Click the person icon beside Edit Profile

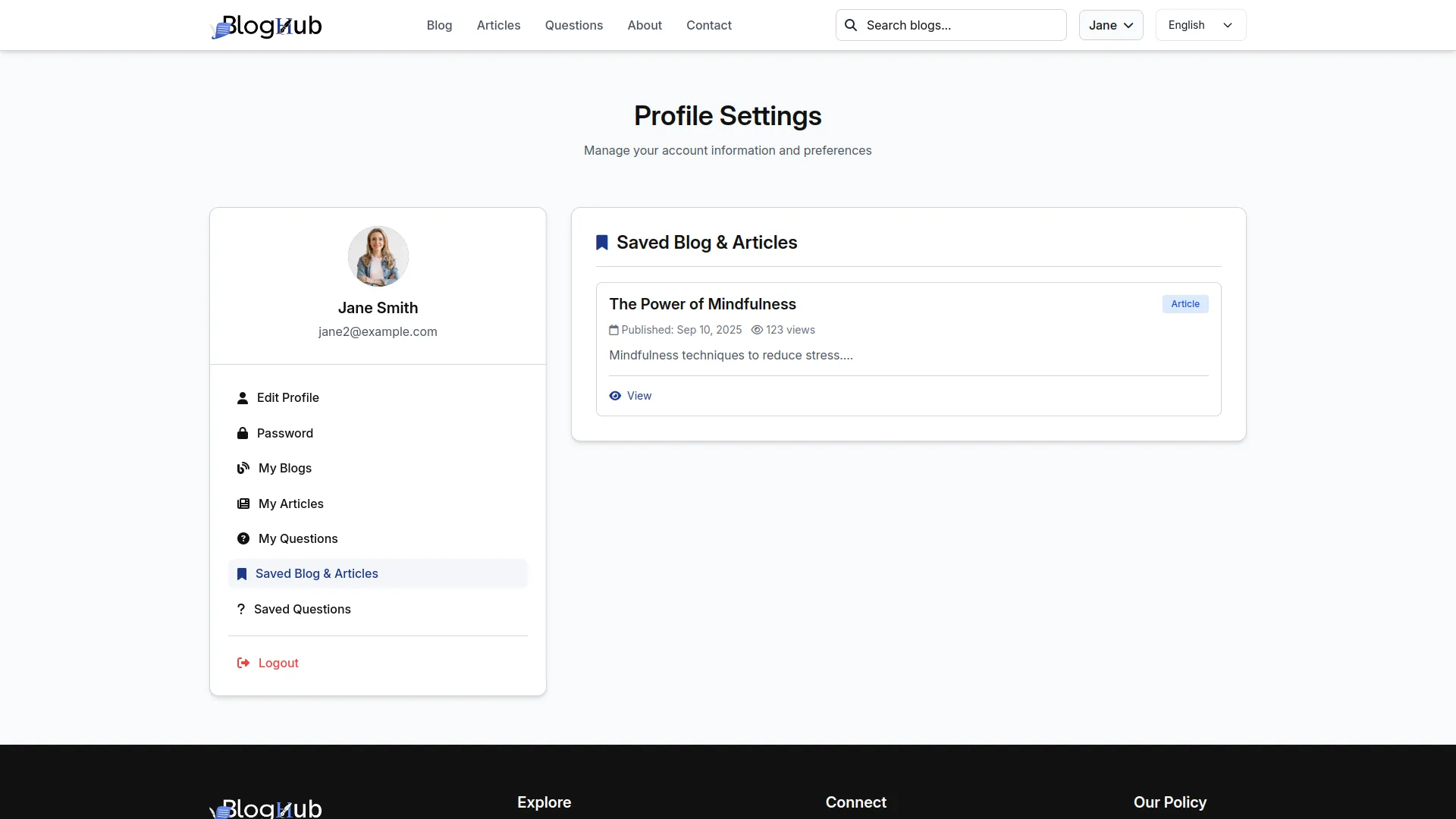click(243, 398)
